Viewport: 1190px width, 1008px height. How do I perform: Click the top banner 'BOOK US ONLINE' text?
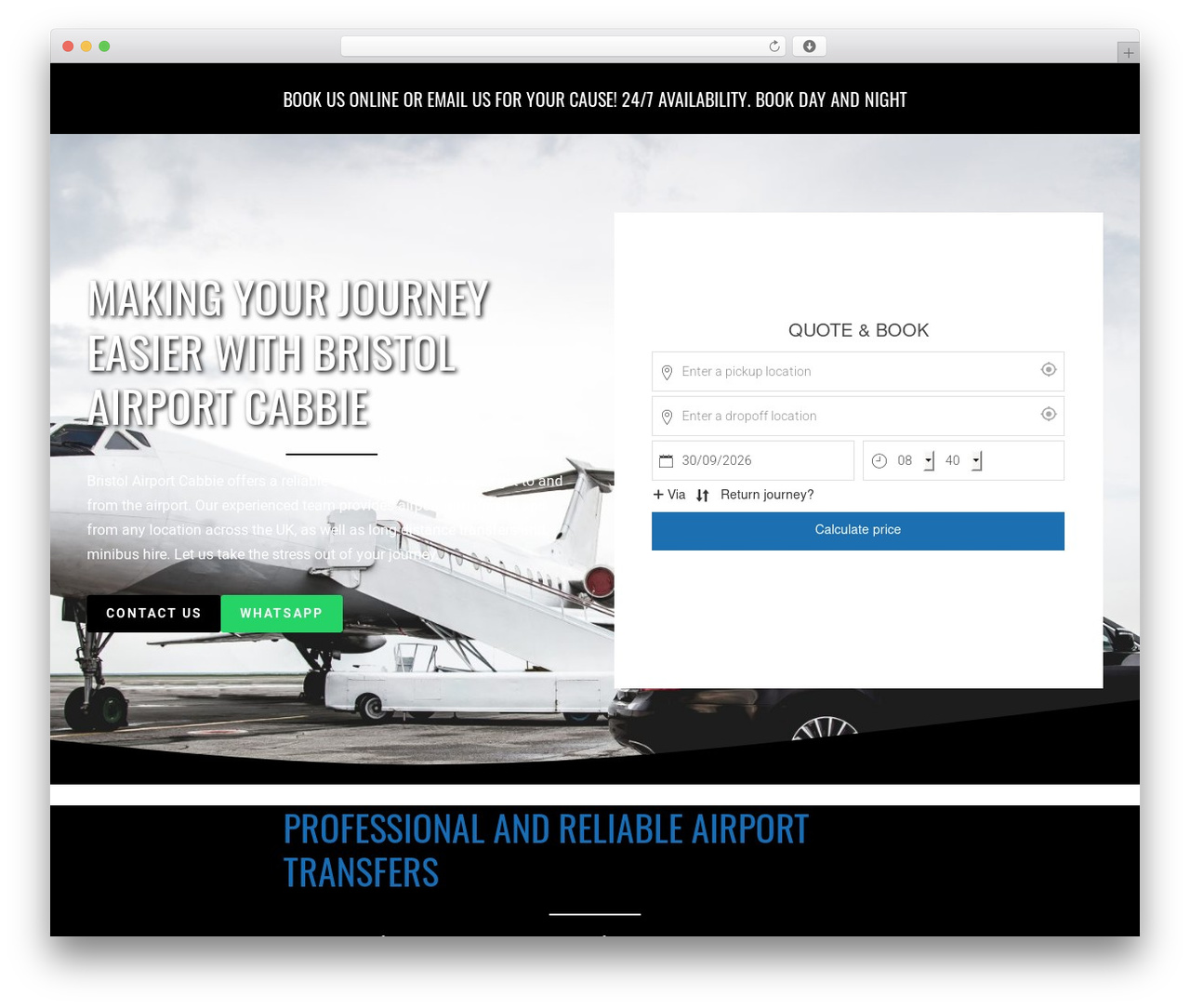595,99
